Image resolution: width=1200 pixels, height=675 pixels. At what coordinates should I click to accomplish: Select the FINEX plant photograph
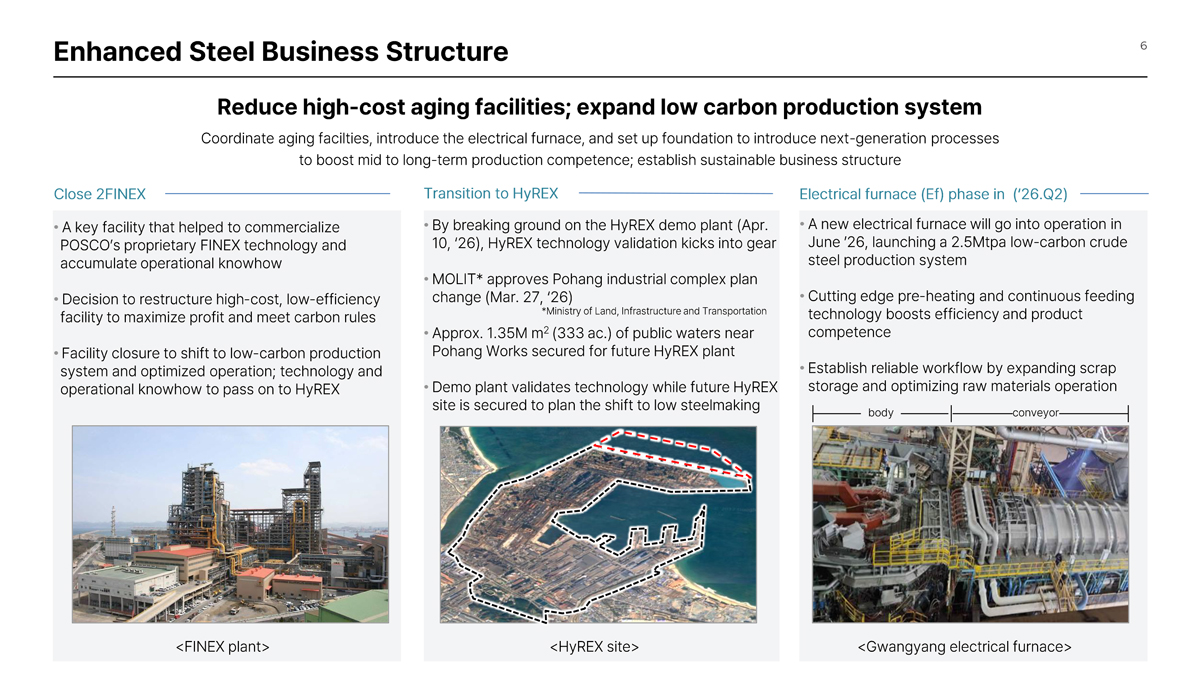click(x=231, y=524)
